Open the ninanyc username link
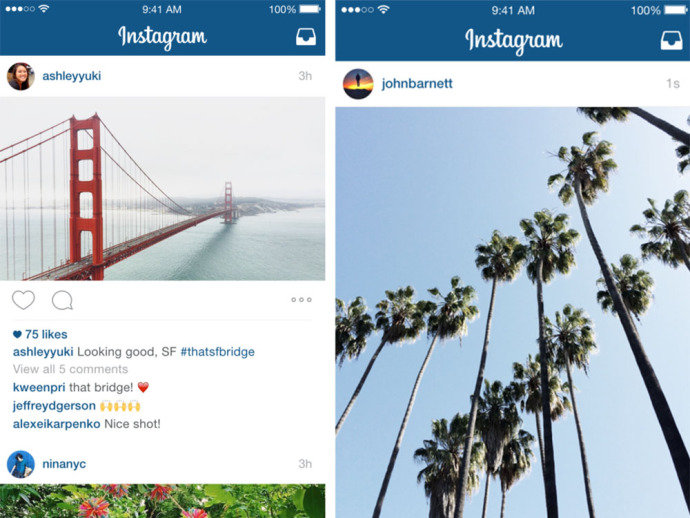690x518 pixels. pyautogui.click(x=64, y=464)
